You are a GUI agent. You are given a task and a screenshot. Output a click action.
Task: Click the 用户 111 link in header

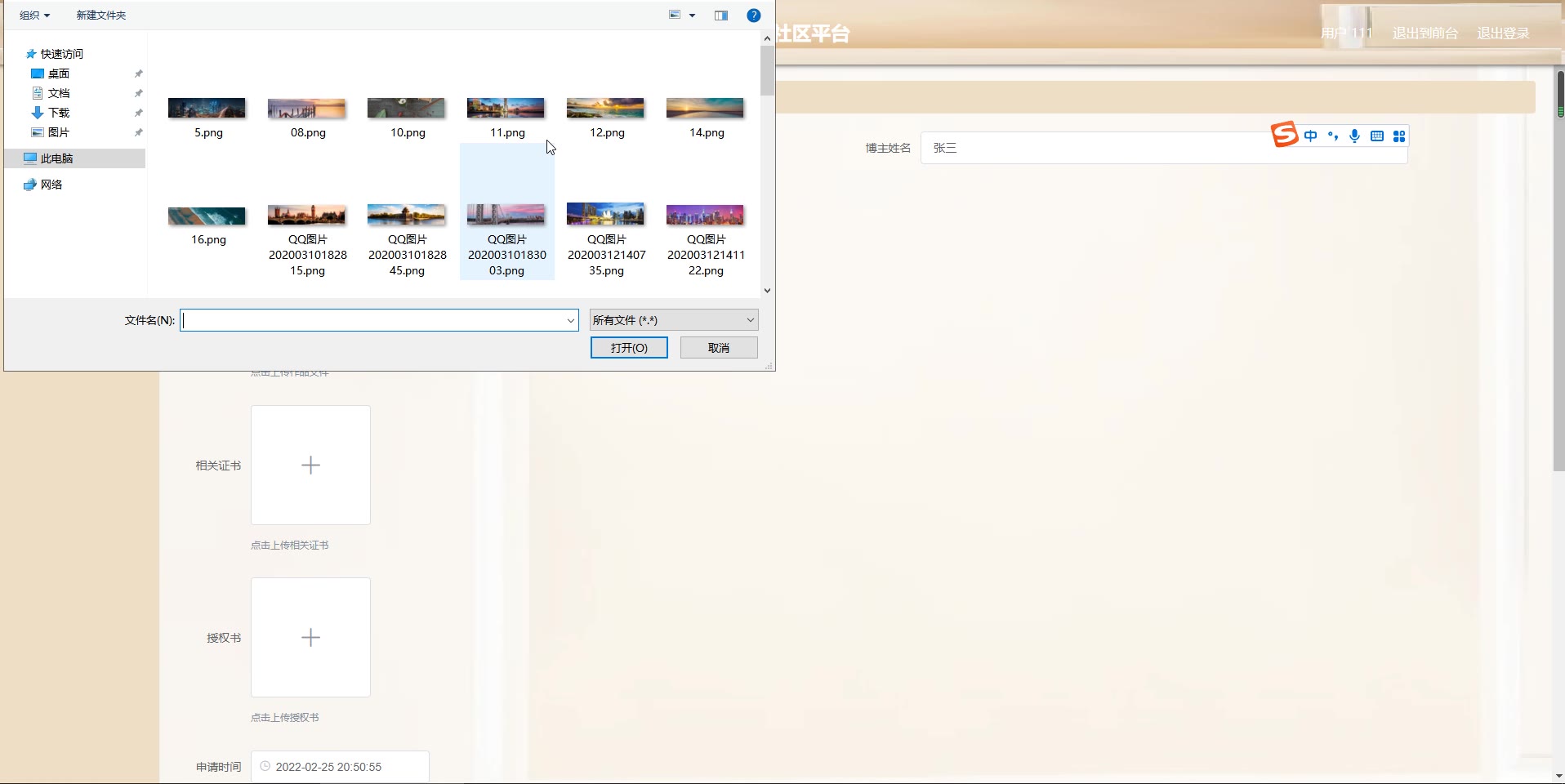(x=1347, y=33)
